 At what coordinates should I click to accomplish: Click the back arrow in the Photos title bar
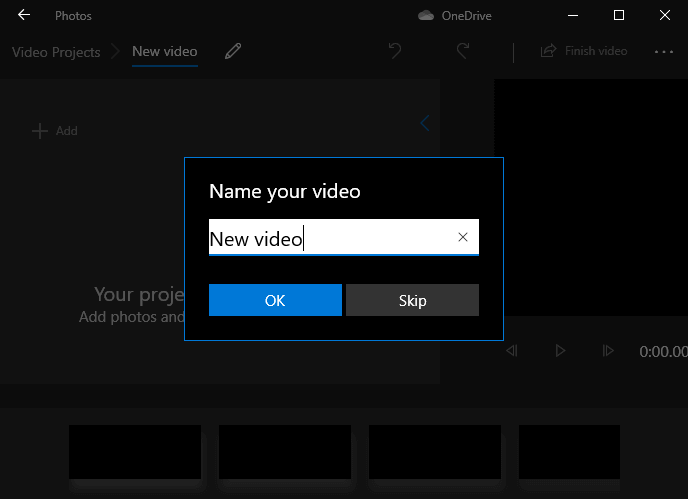pyautogui.click(x=24, y=16)
